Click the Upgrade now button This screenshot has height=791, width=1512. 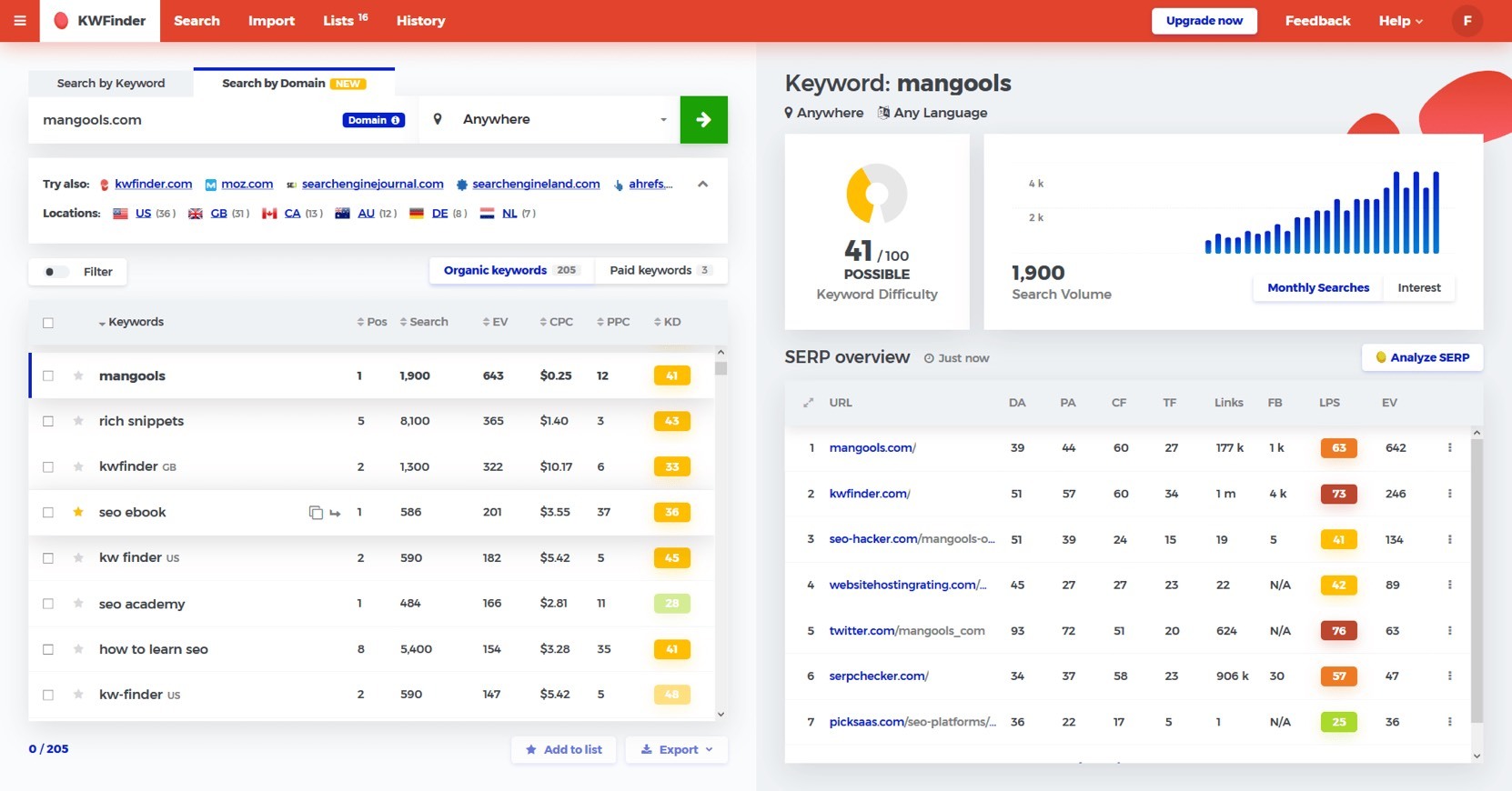pos(1204,21)
